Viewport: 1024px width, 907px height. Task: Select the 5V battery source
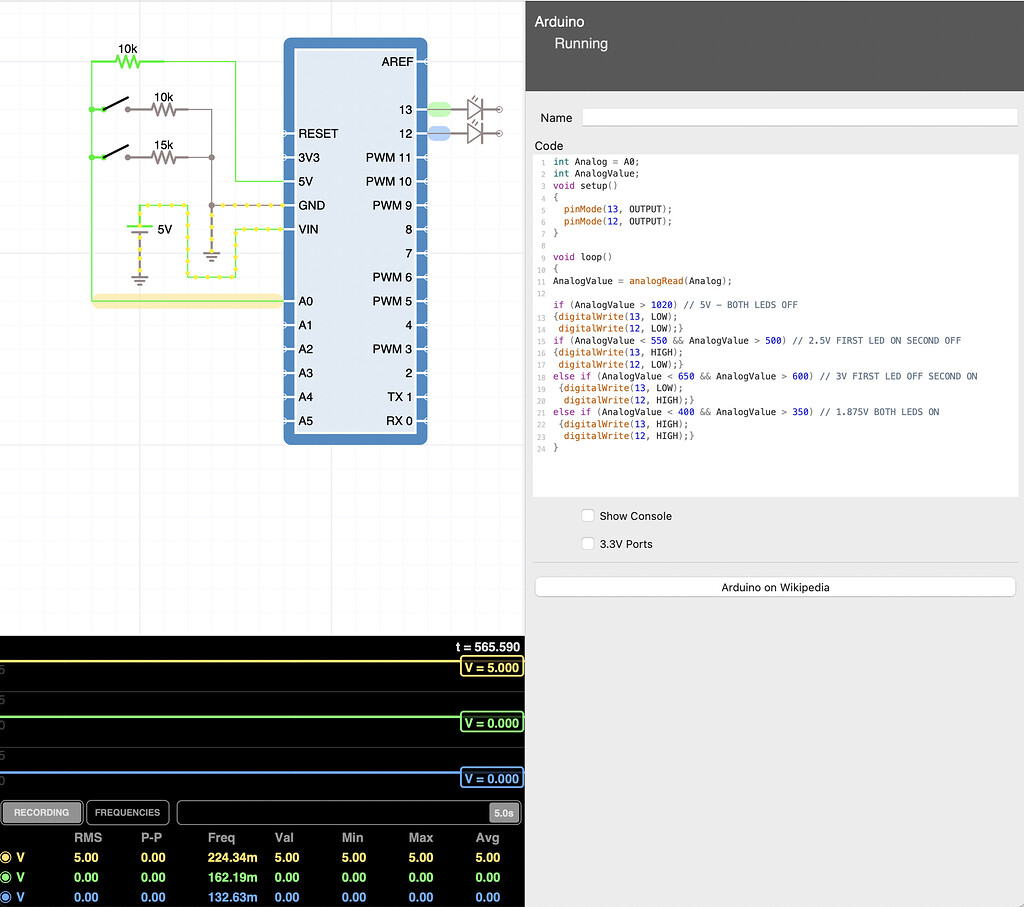click(139, 229)
